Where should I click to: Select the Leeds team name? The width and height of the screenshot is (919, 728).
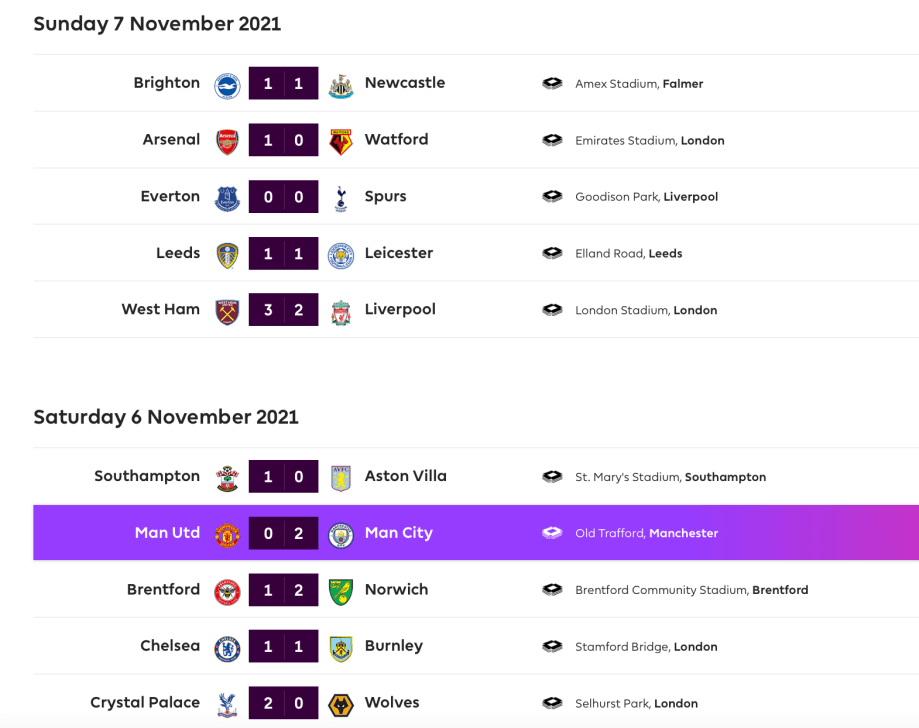(178, 253)
